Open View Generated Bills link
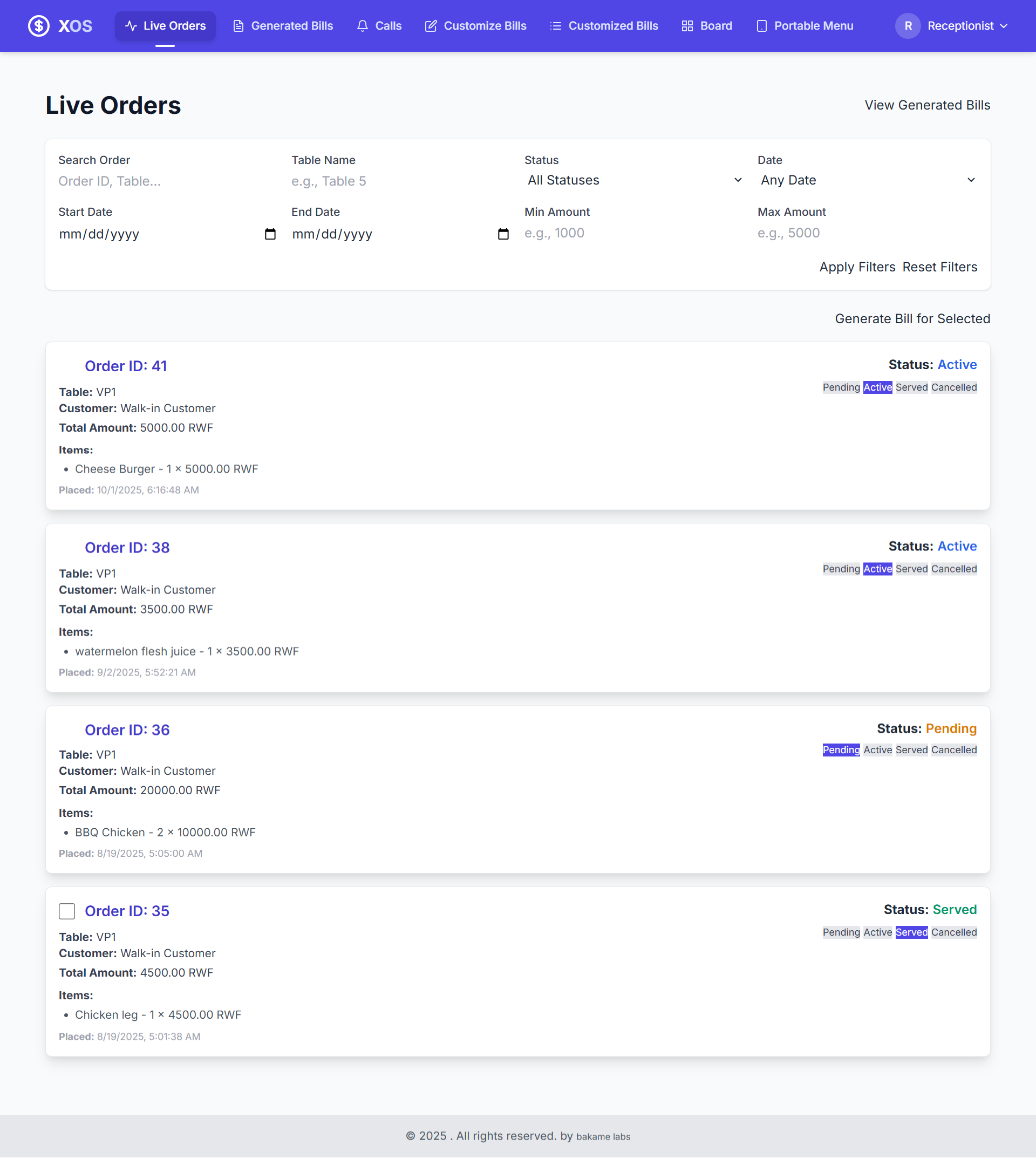The height and width of the screenshot is (1159, 1036). pyautogui.click(x=926, y=105)
